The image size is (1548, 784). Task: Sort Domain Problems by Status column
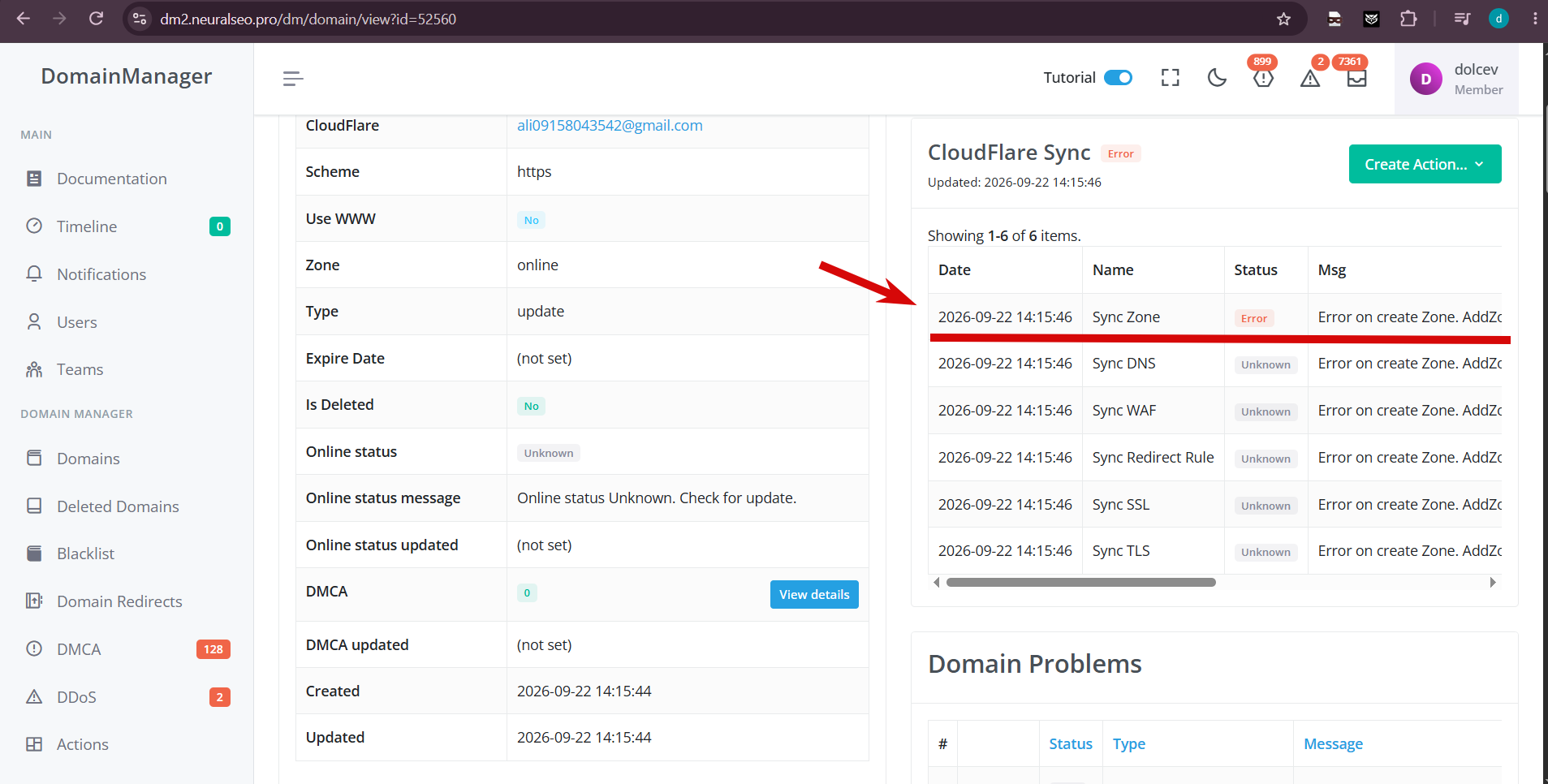coord(1071,743)
